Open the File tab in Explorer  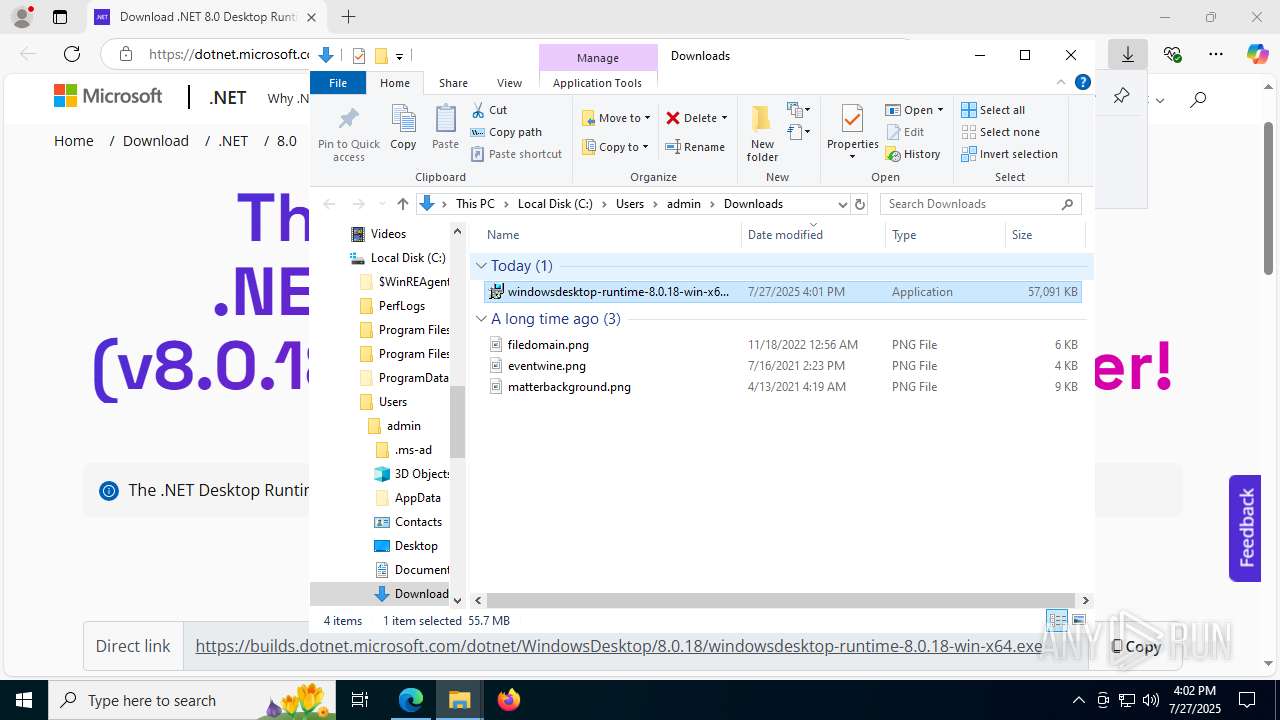338,83
